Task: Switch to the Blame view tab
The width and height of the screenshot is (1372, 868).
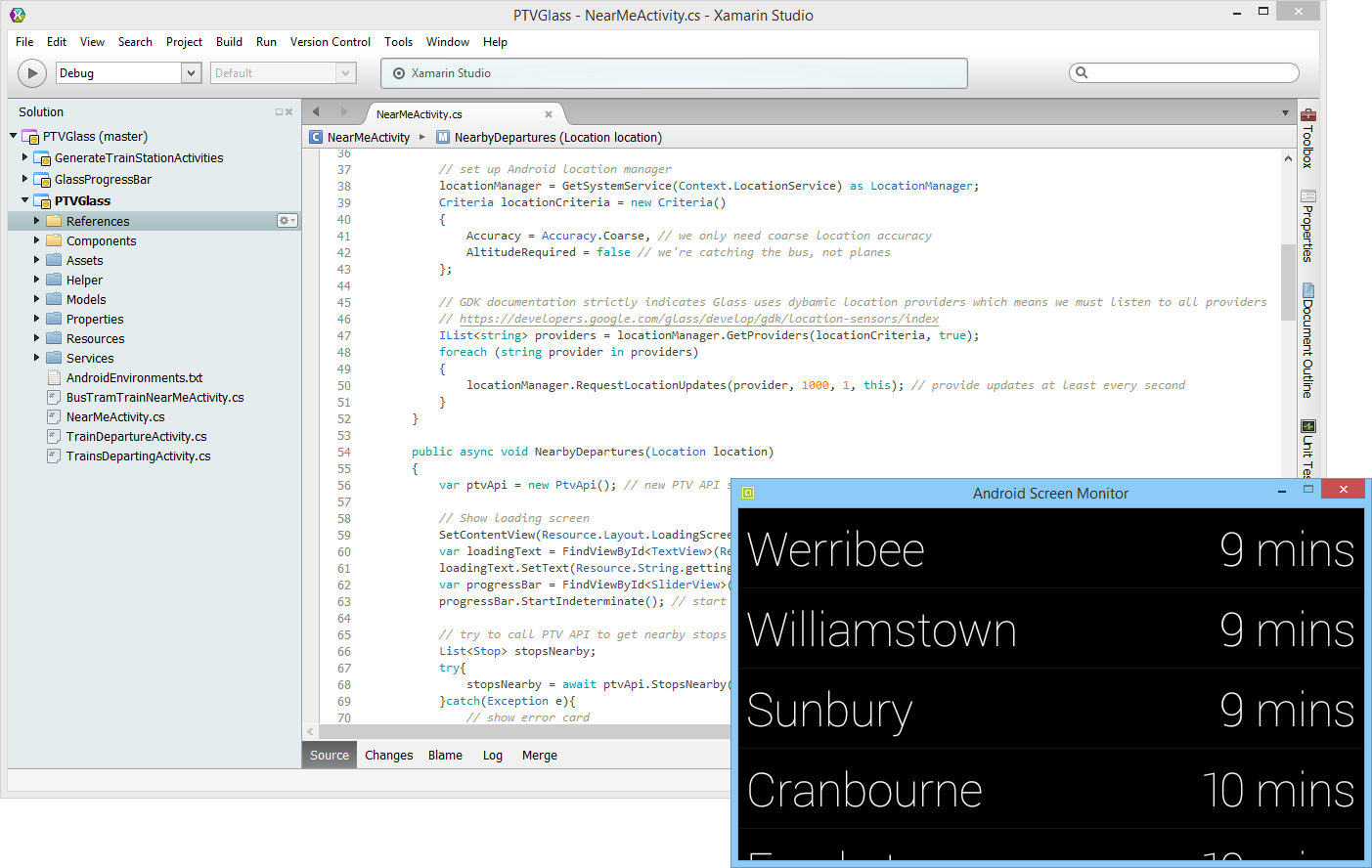Action: point(445,756)
